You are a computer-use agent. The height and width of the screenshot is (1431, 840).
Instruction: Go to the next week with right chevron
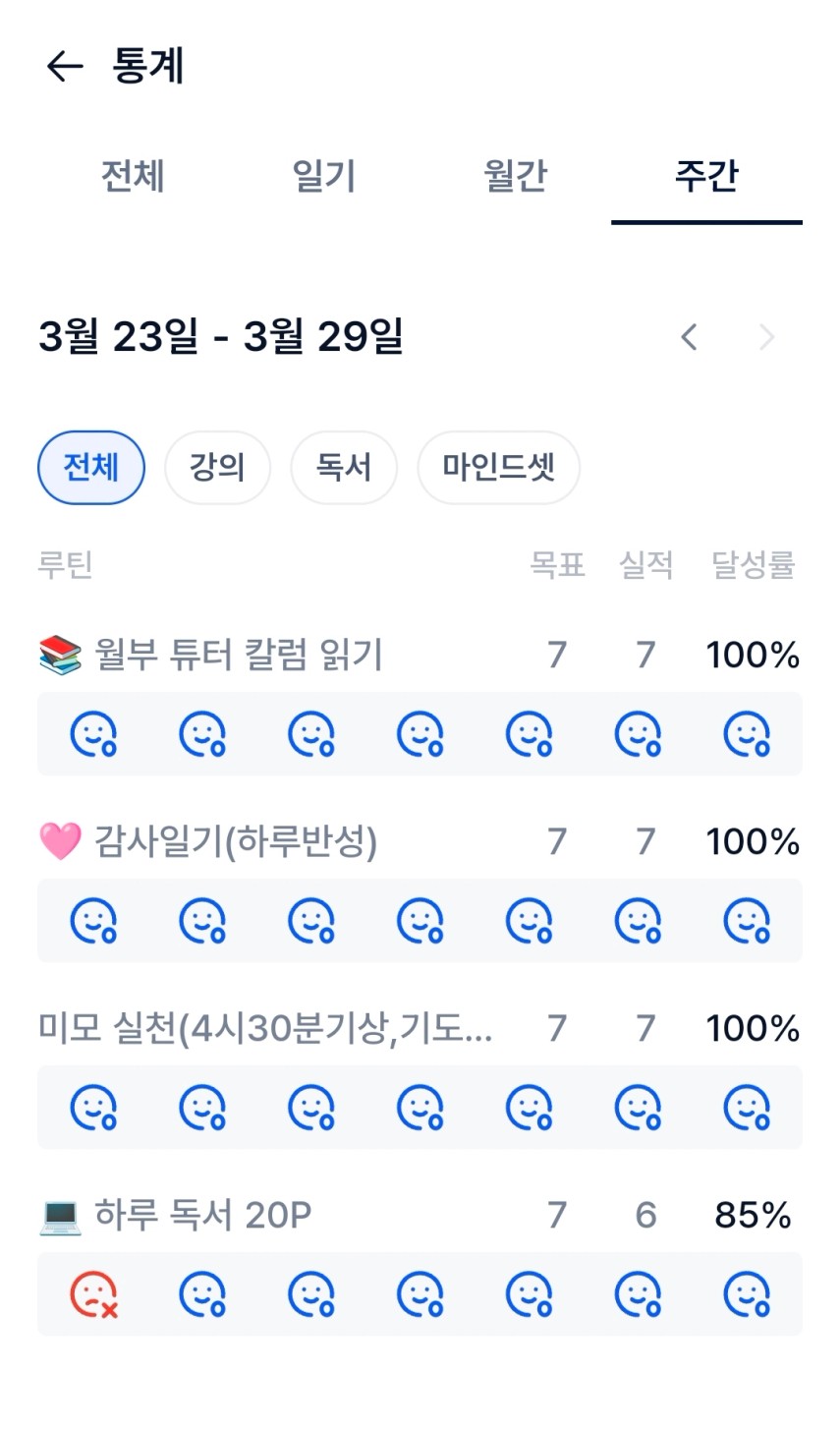(x=766, y=337)
